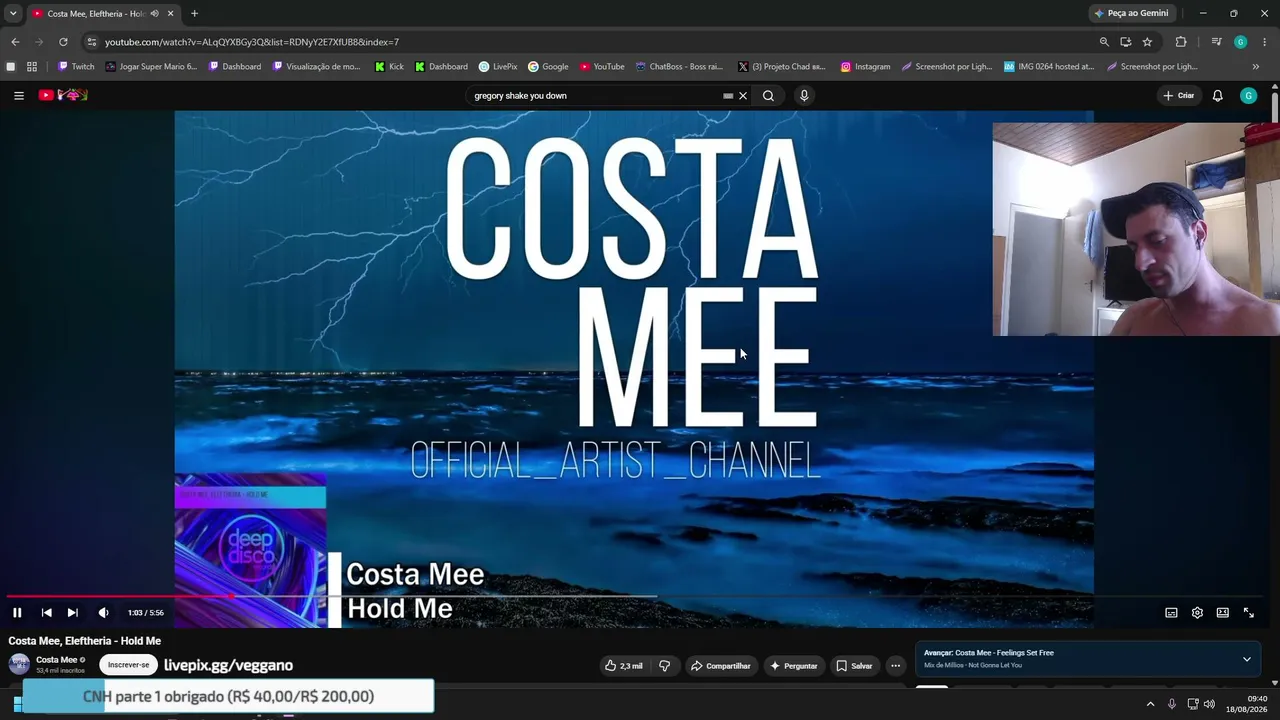Show hidden system tray icons

pyautogui.click(x=1150, y=704)
